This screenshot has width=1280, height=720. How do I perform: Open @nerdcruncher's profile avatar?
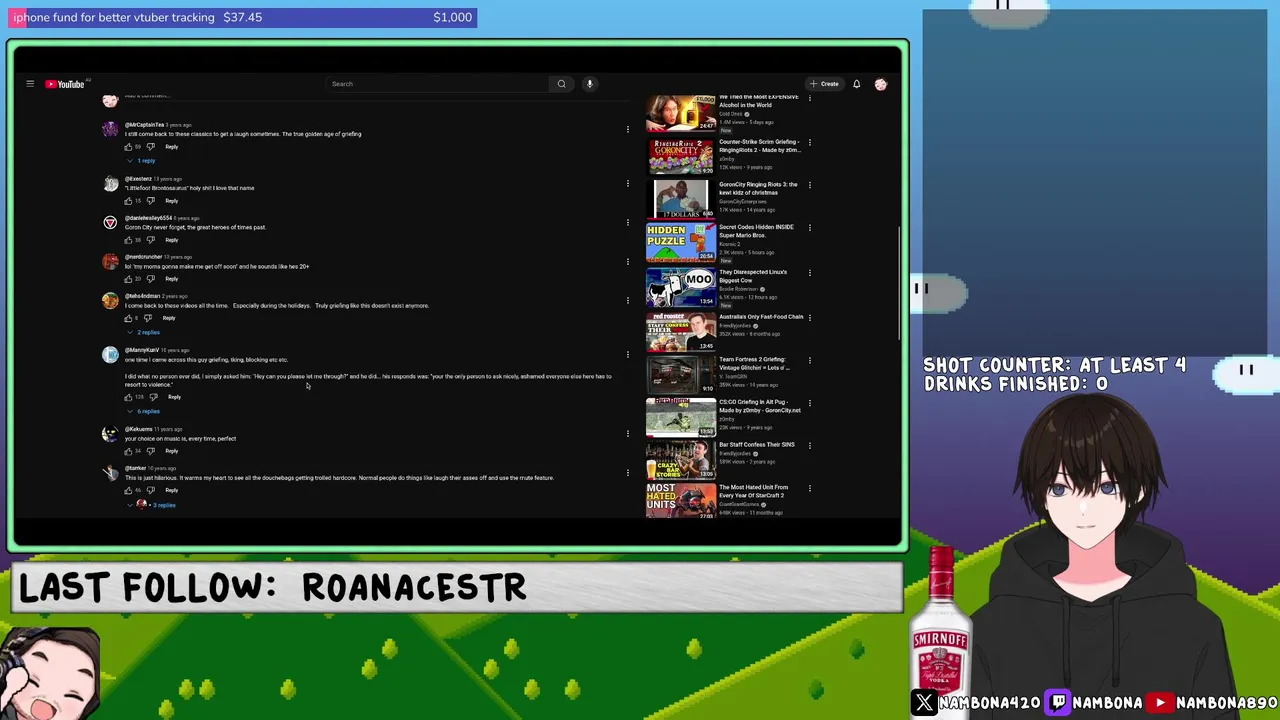[110, 261]
